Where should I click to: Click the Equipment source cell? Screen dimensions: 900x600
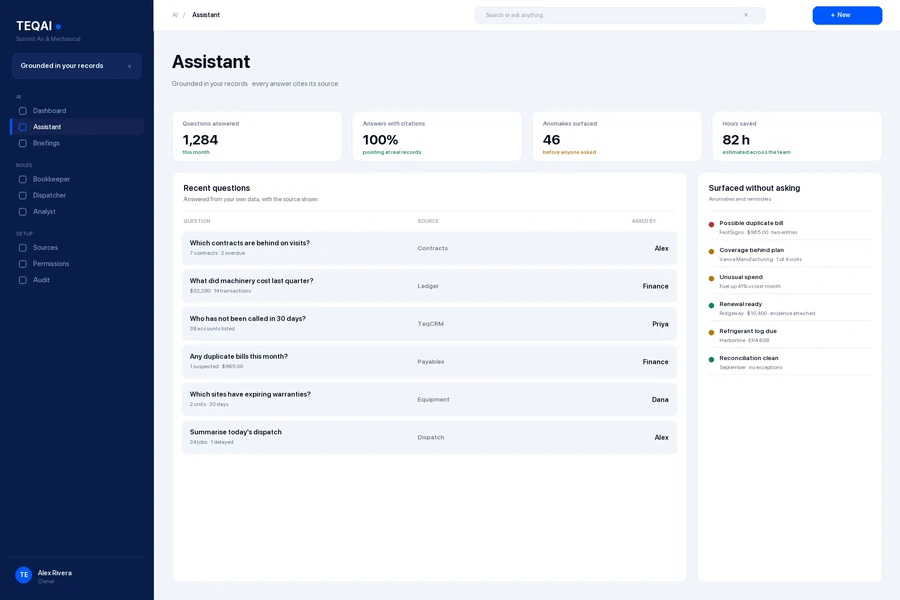tap(433, 400)
